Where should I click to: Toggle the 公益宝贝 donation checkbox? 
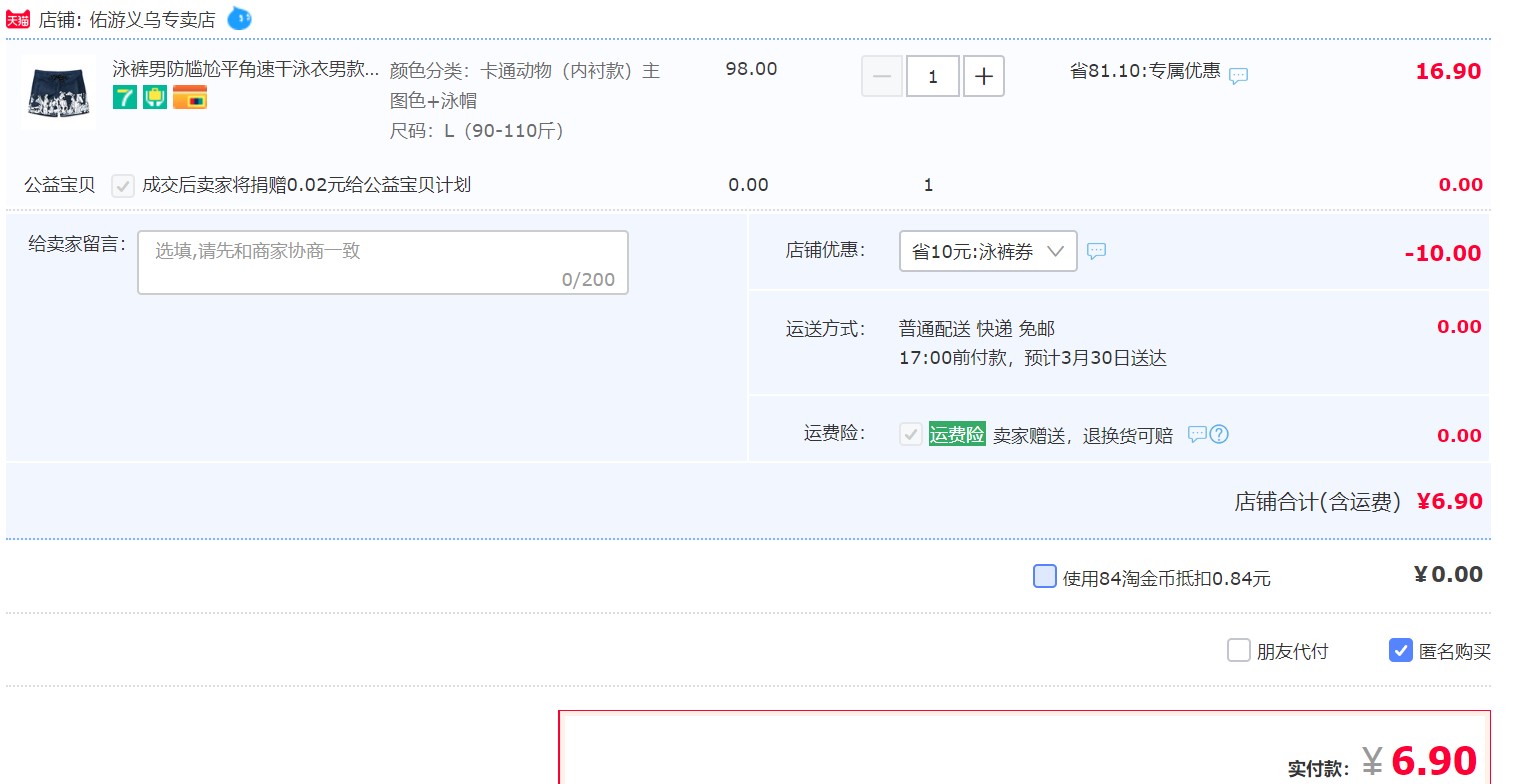pyautogui.click(x=123, y=185)
